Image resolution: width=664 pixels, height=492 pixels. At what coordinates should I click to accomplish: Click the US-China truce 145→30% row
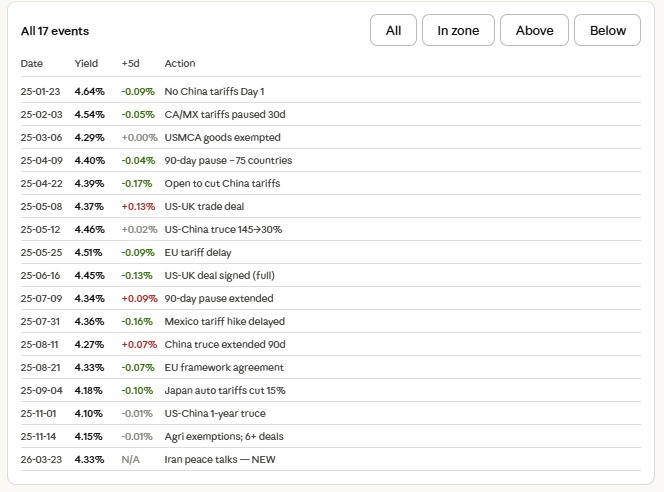click(223, 230)
